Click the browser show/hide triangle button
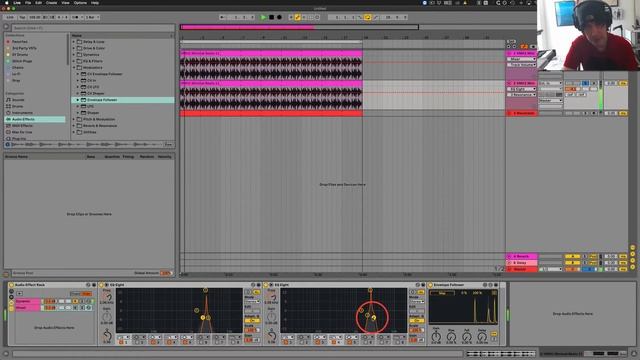640x360 pixels. coord(6,27)
